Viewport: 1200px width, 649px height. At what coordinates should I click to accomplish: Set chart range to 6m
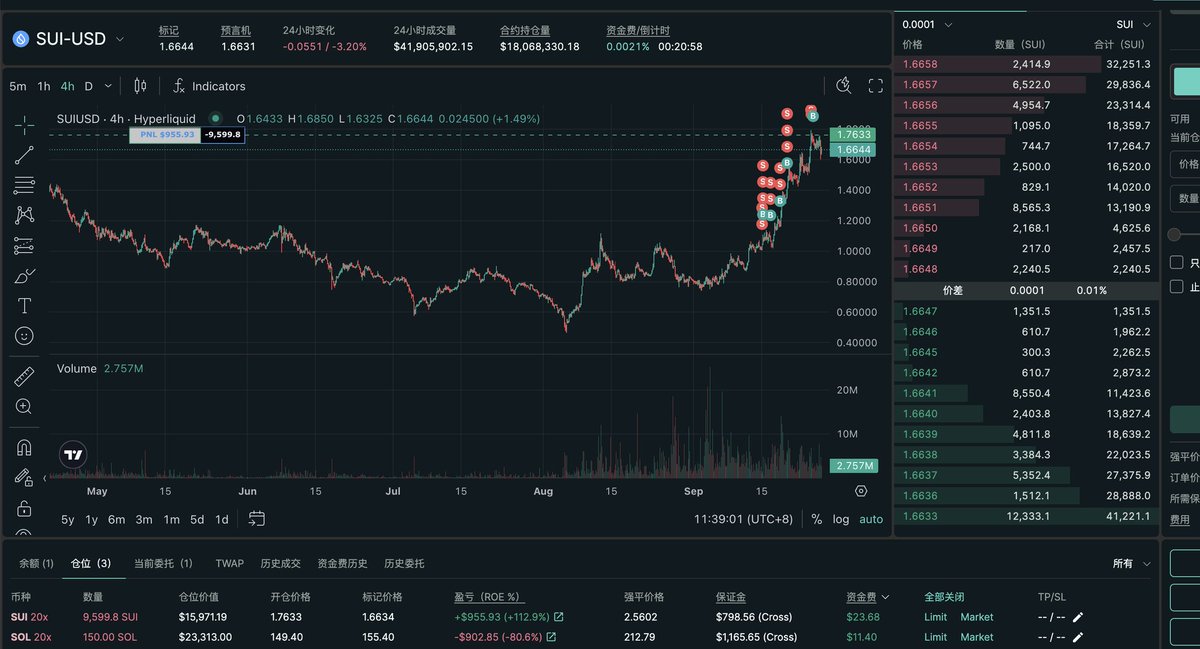117,519
